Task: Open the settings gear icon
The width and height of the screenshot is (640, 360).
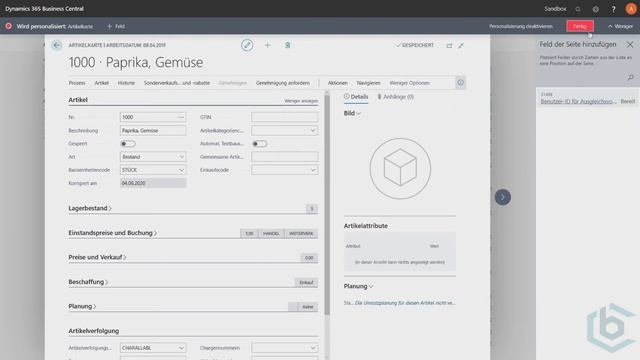Action: point(596,9)
